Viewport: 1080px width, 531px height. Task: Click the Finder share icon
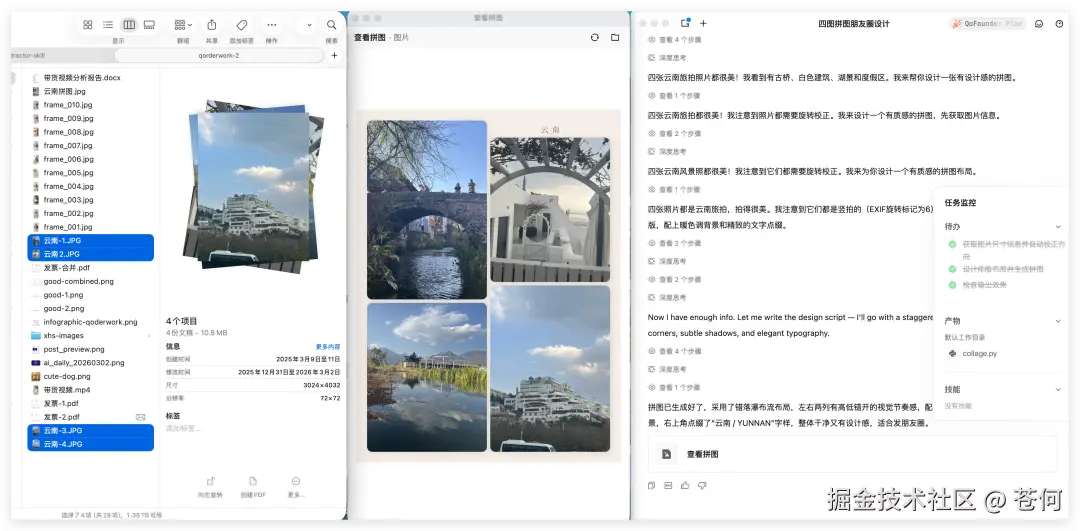coord(212,25)
